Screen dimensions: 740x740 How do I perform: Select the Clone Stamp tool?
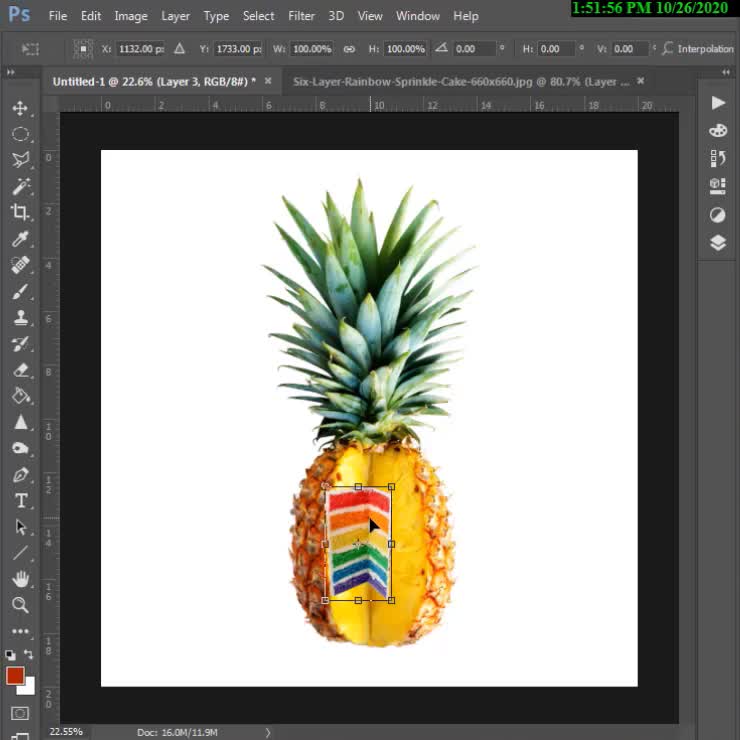20,318
